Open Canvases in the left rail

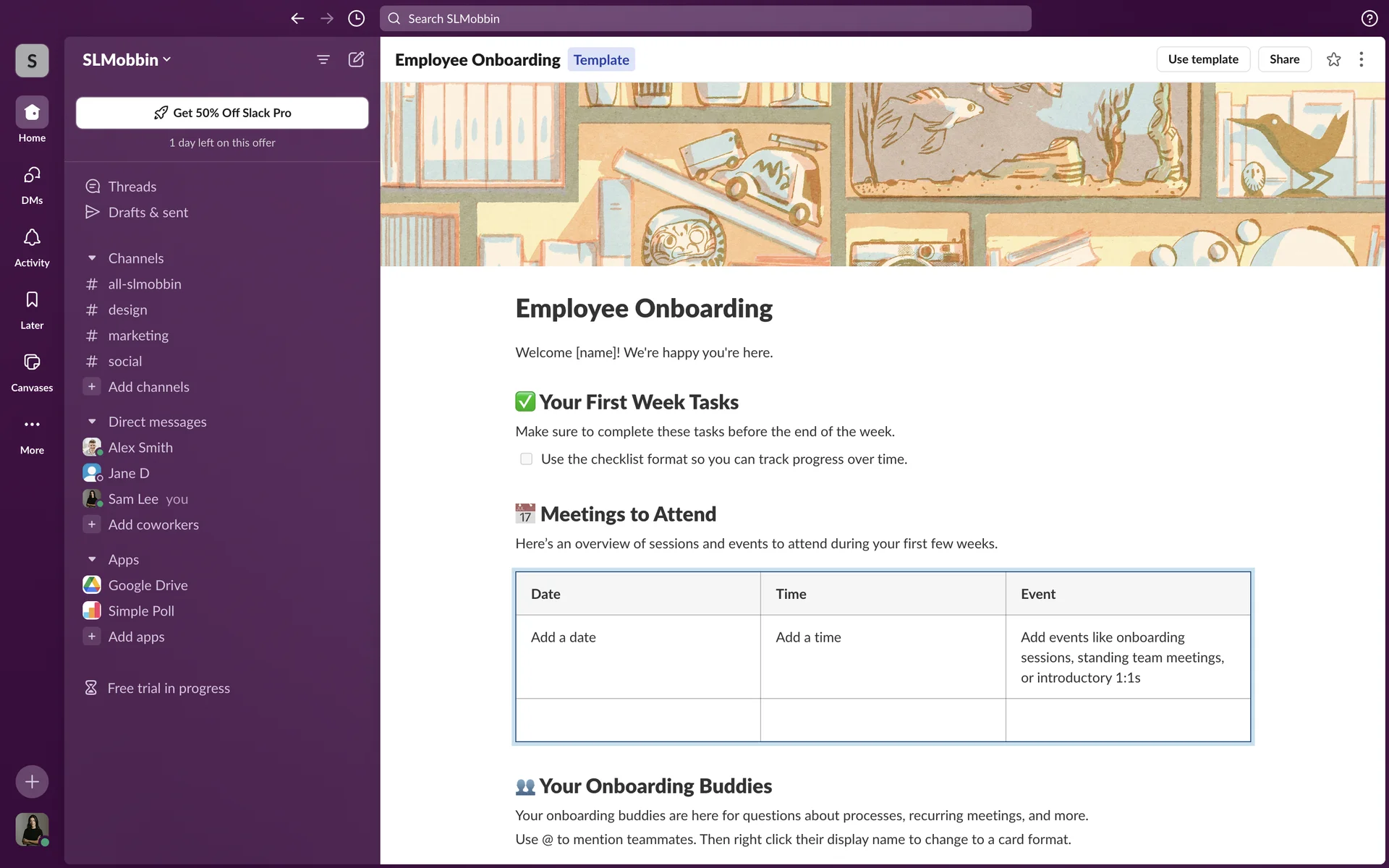[x=32, y=372]
